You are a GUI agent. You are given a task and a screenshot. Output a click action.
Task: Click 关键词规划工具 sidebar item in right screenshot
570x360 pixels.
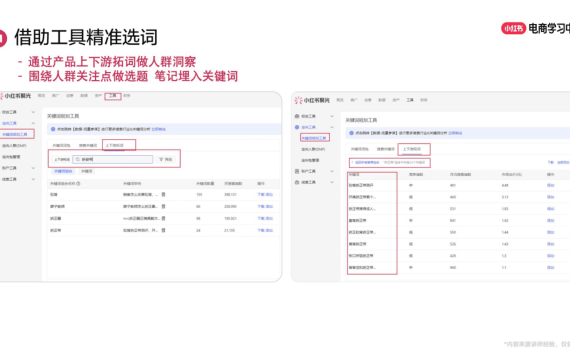click(314, 138)
